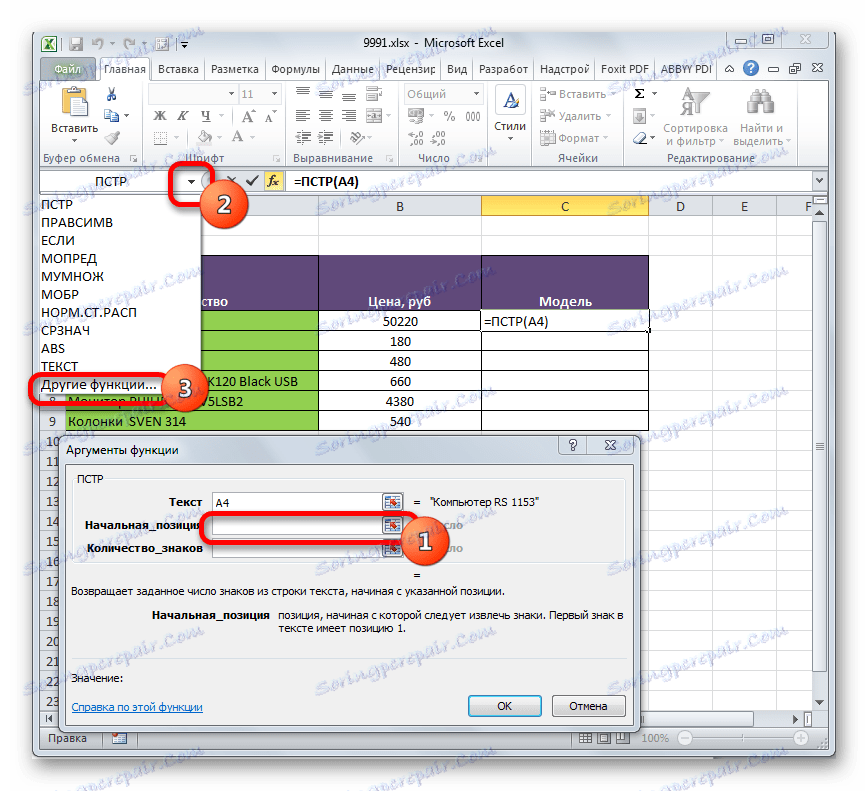Click OK in the Аргументы функции dialog
The height and width of the screenshot is (791, 868).
504,705
